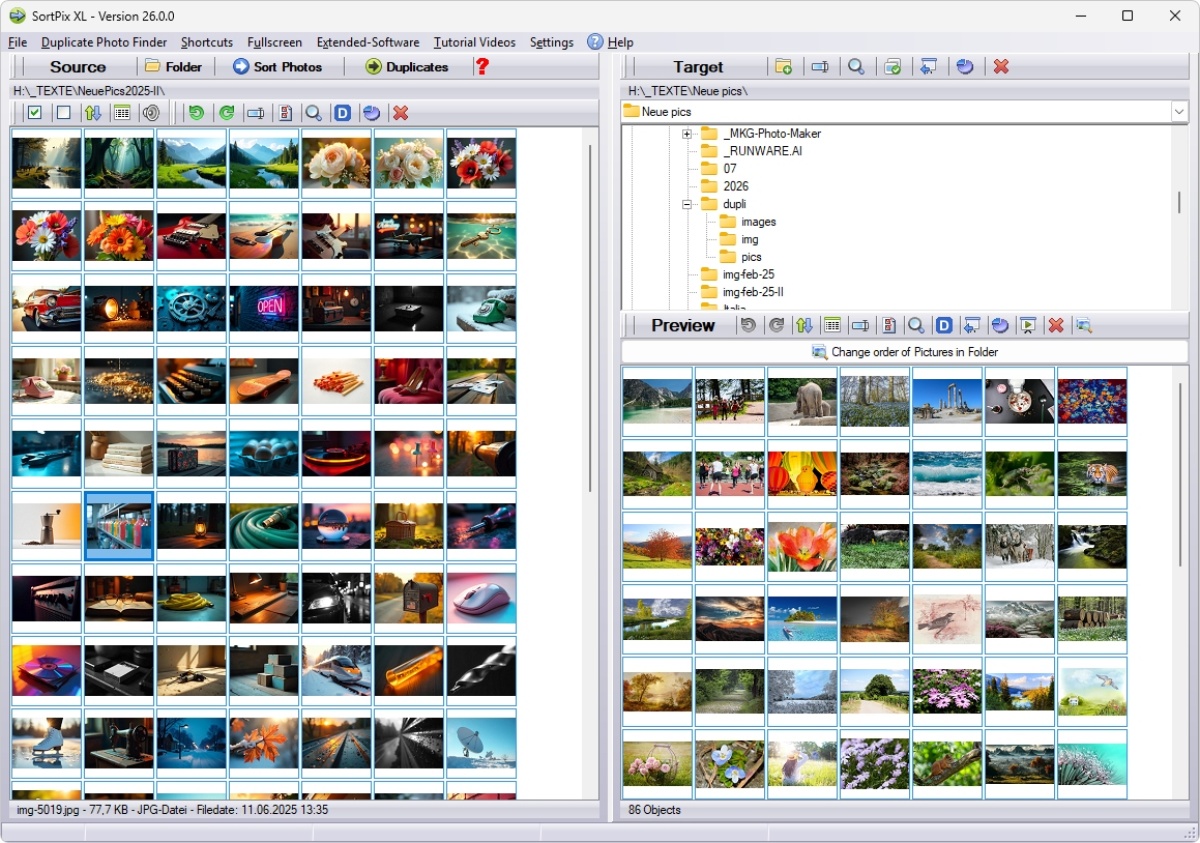Click the Target folder tree scrollbar
Screen dimensions: 1200x843
[1180, 202]
